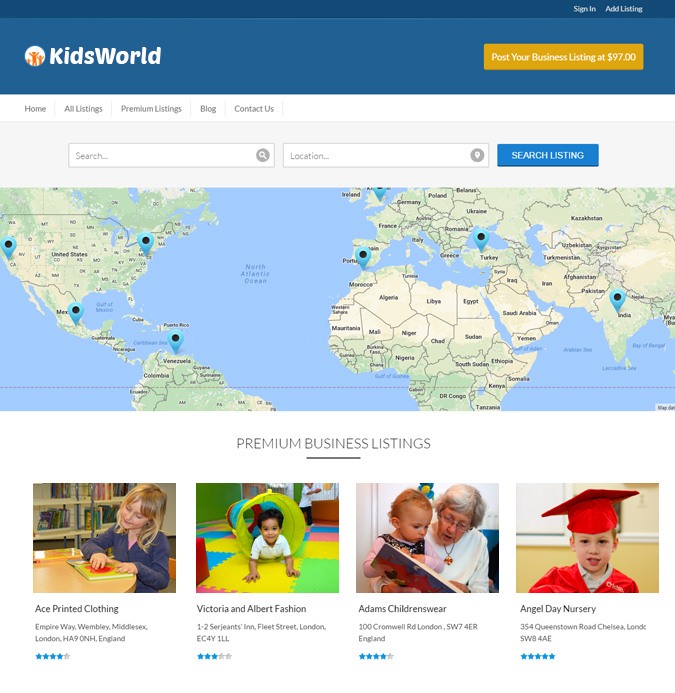Select the map marker near Turkey

click(x=481, y=240)
